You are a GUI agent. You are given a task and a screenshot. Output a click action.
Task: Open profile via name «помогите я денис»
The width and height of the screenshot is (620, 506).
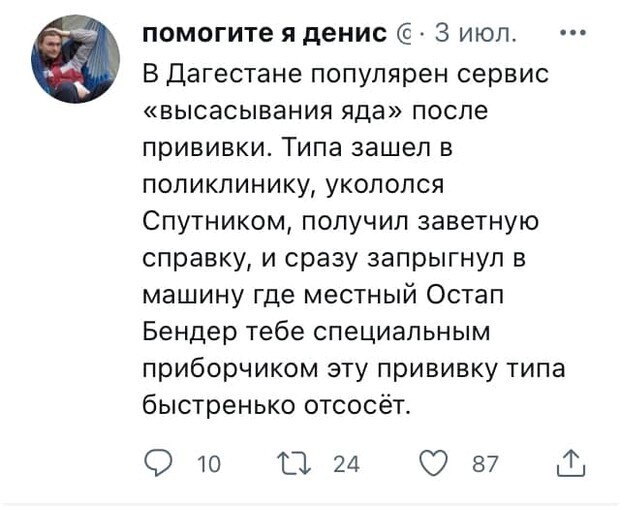[265, 33]
